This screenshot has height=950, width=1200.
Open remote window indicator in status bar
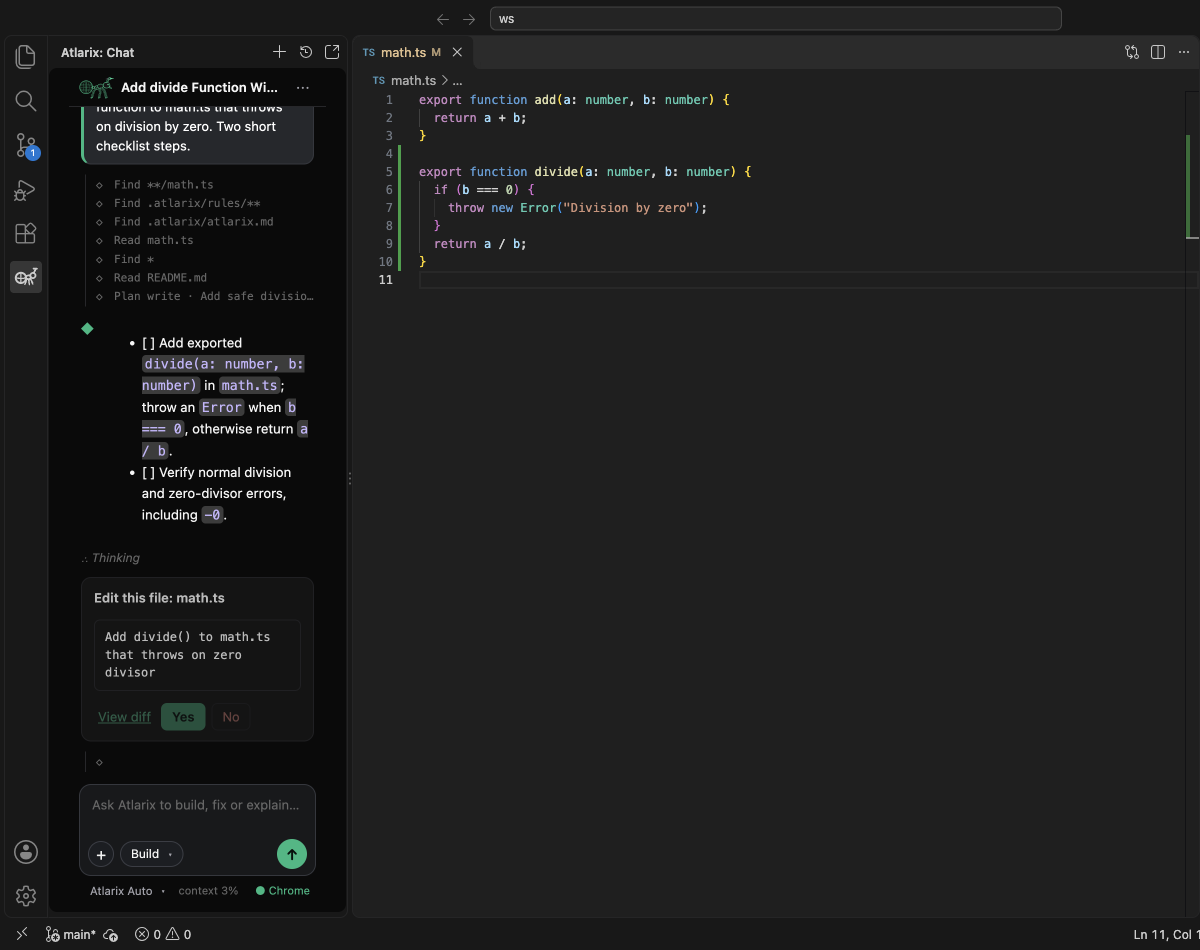pos(22,934)
